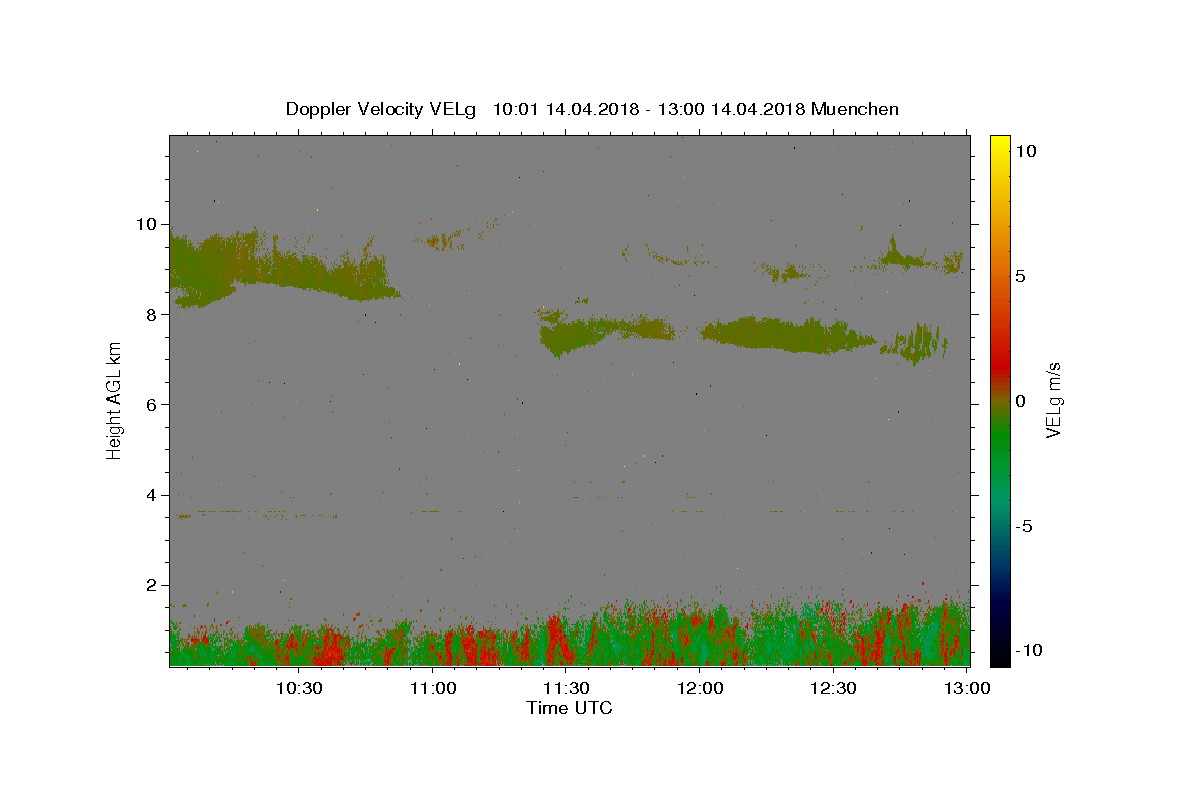Click the 'Height AGL km' axis label
Screen dimensions: 1200x800
click(114, 400)
